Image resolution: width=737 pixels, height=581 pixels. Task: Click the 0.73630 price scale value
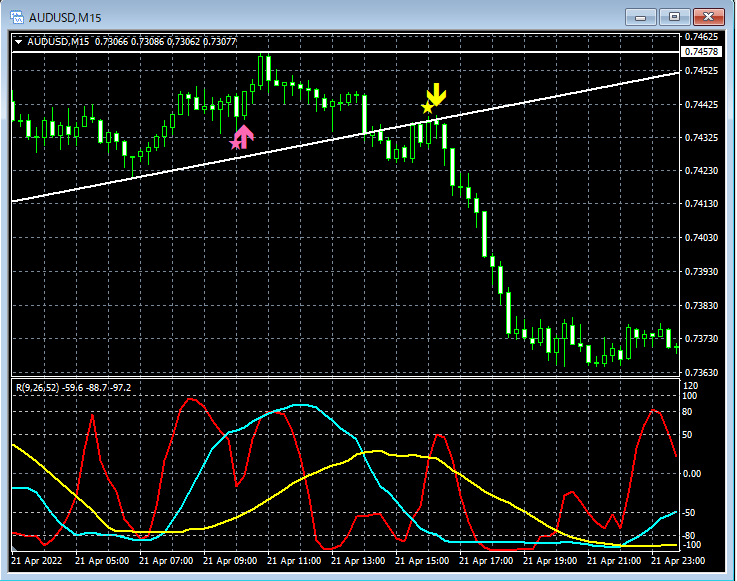click(701, 373)
